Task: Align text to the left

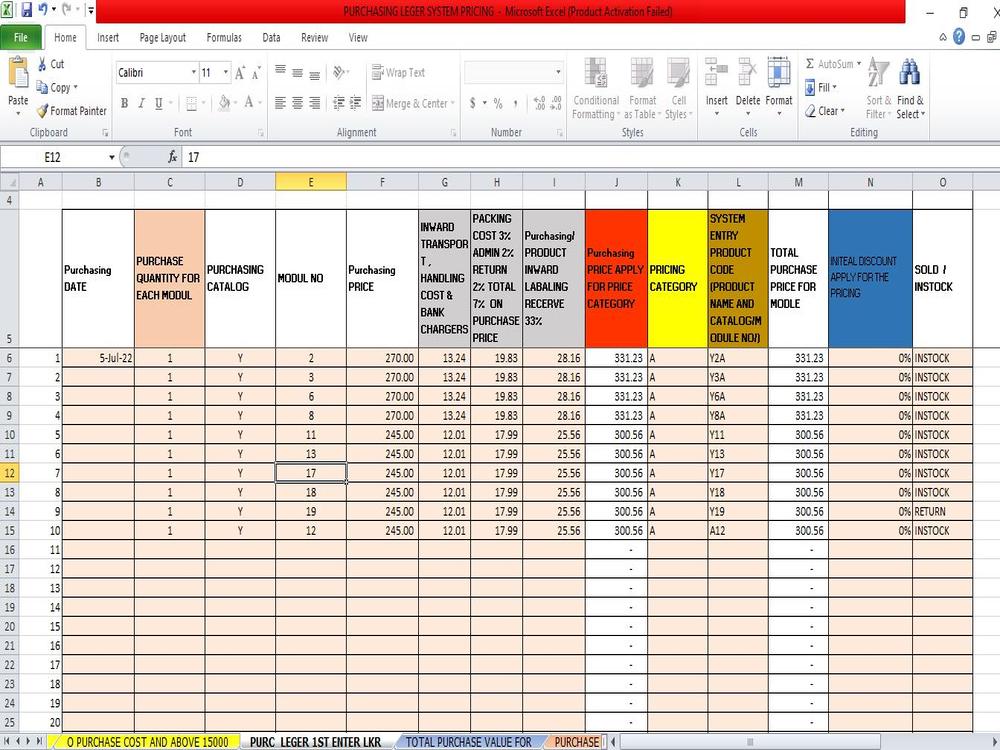Action: click(x=280, y=103)
